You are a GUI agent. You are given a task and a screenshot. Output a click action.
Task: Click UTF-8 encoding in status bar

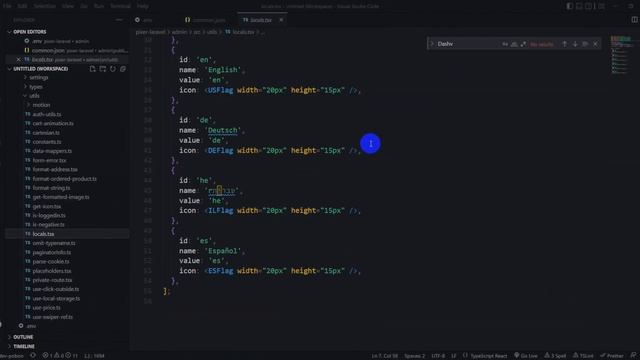(438, 356)
